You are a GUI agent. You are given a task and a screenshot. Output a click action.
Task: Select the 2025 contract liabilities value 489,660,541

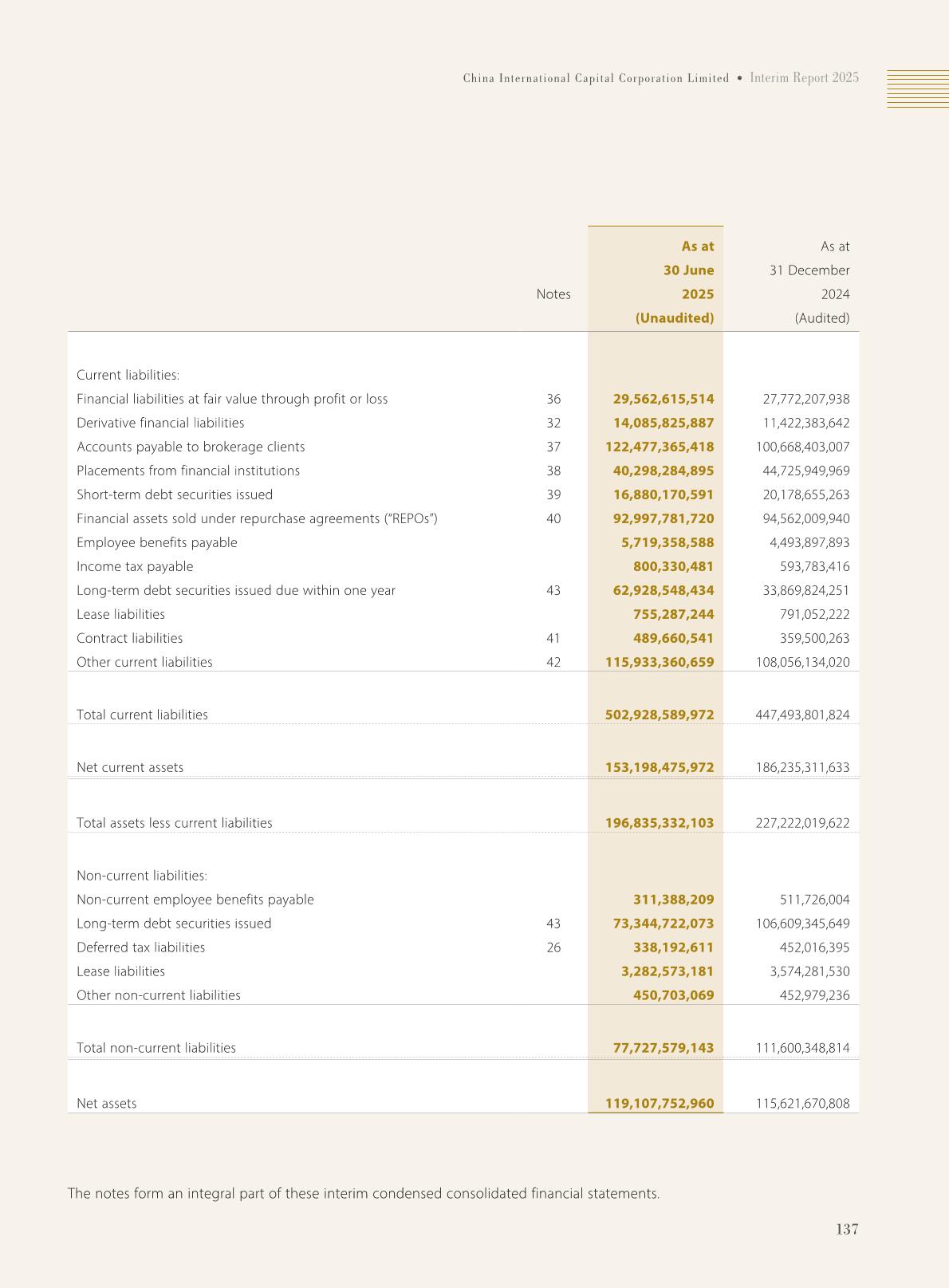(x=673, y=638)
